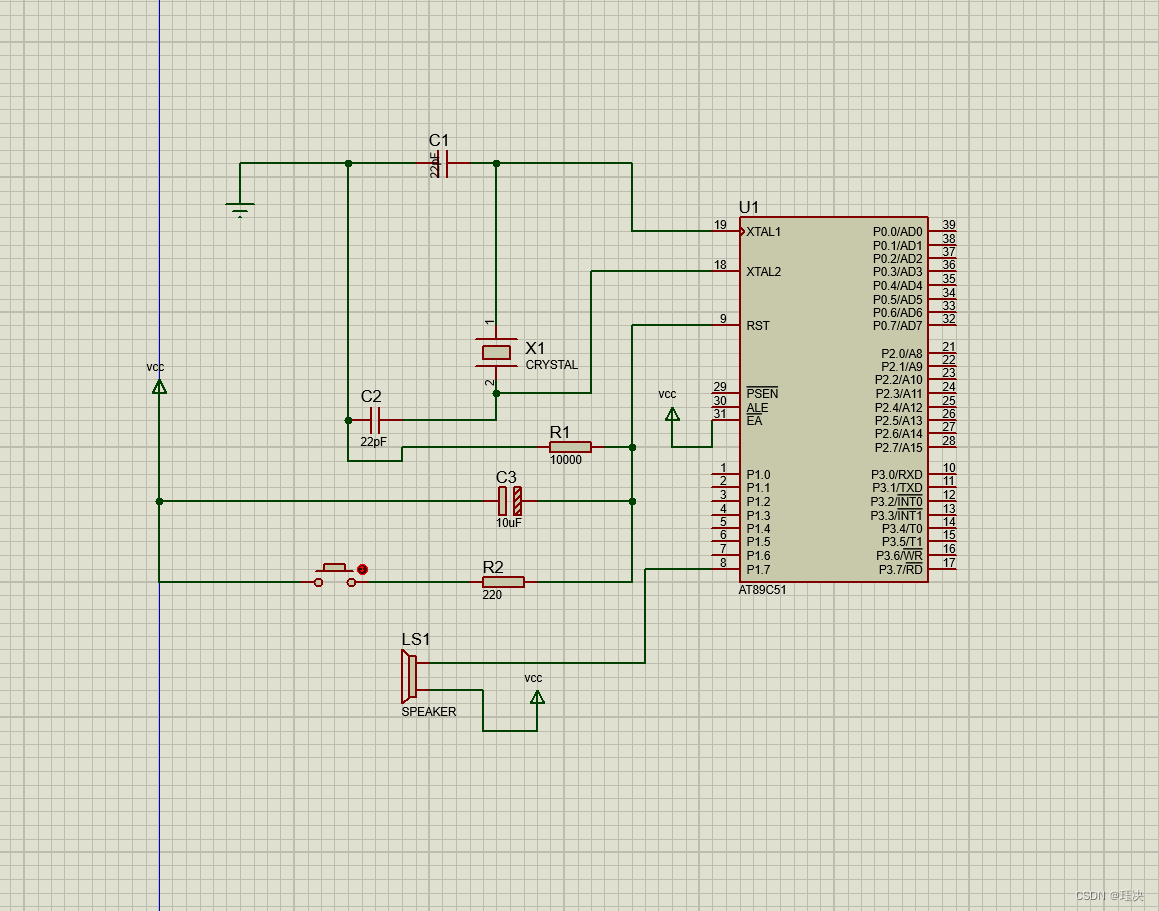Click the C1 reference label

[439, 140]
